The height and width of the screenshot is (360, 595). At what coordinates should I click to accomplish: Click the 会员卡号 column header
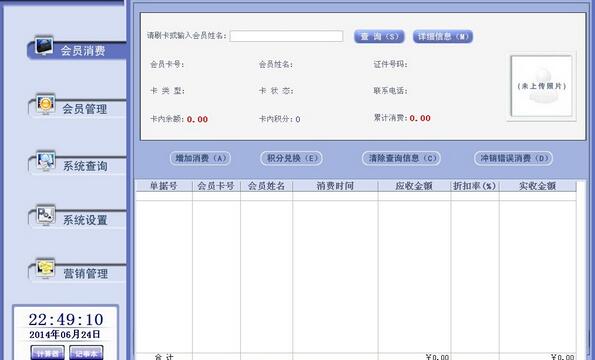(x=216, y=186)
